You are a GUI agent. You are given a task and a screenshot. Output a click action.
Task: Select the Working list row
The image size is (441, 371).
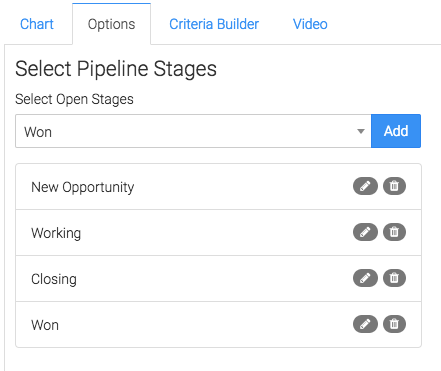218,233
